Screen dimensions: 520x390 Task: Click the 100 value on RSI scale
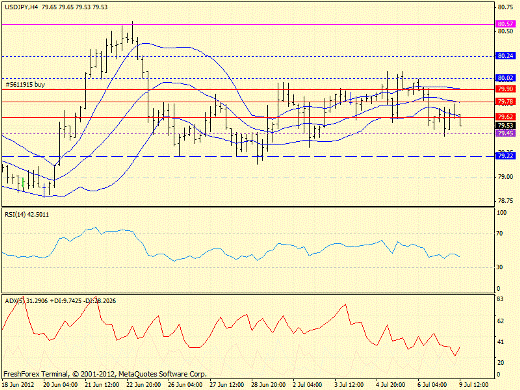pos(502,213)
